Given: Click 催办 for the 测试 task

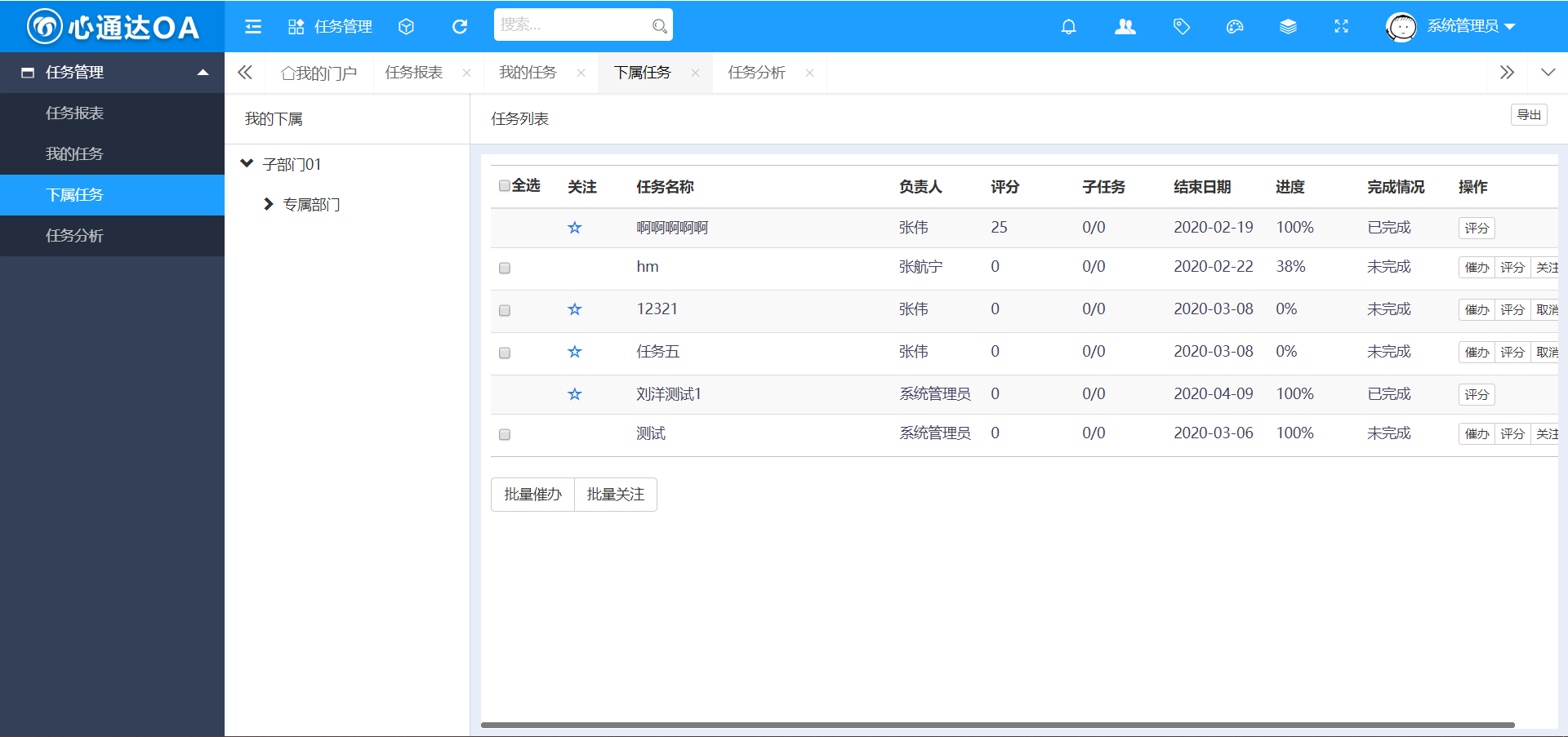Looking at the screenshot, I should [x=1477, y=434].
